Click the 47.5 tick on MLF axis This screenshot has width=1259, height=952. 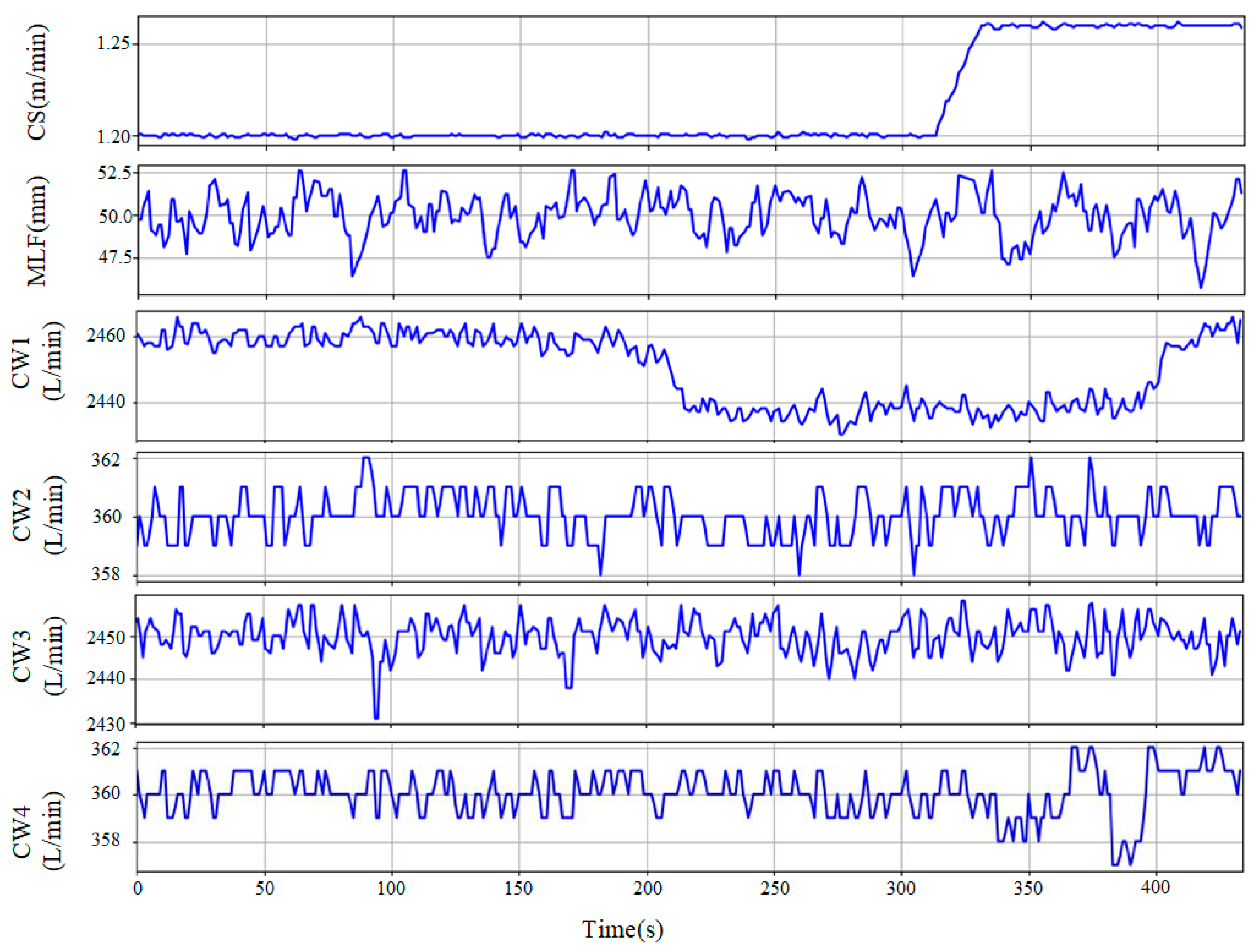[114, 258]
